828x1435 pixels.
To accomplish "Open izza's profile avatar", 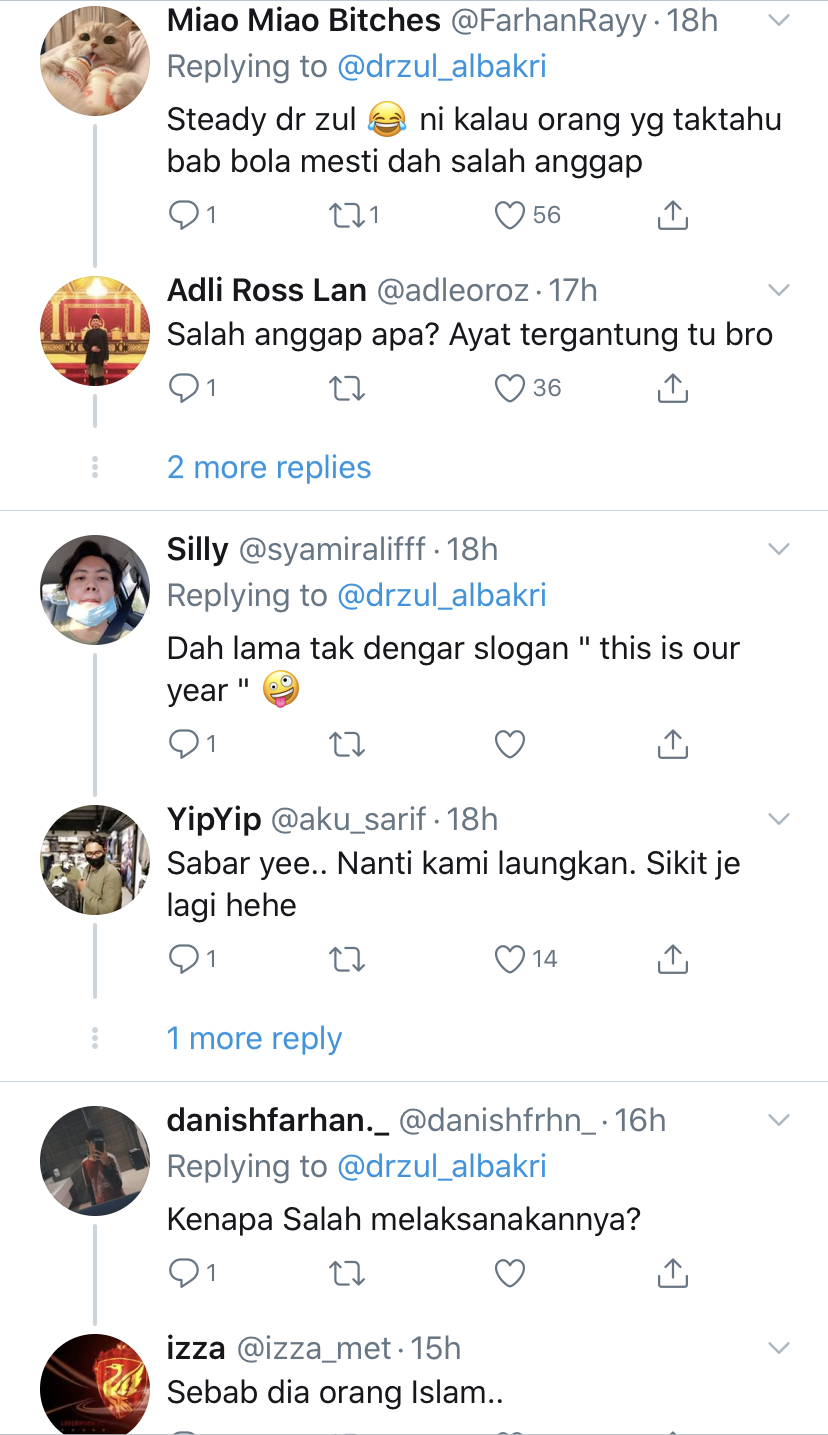I will click(x=95, y=1385).
